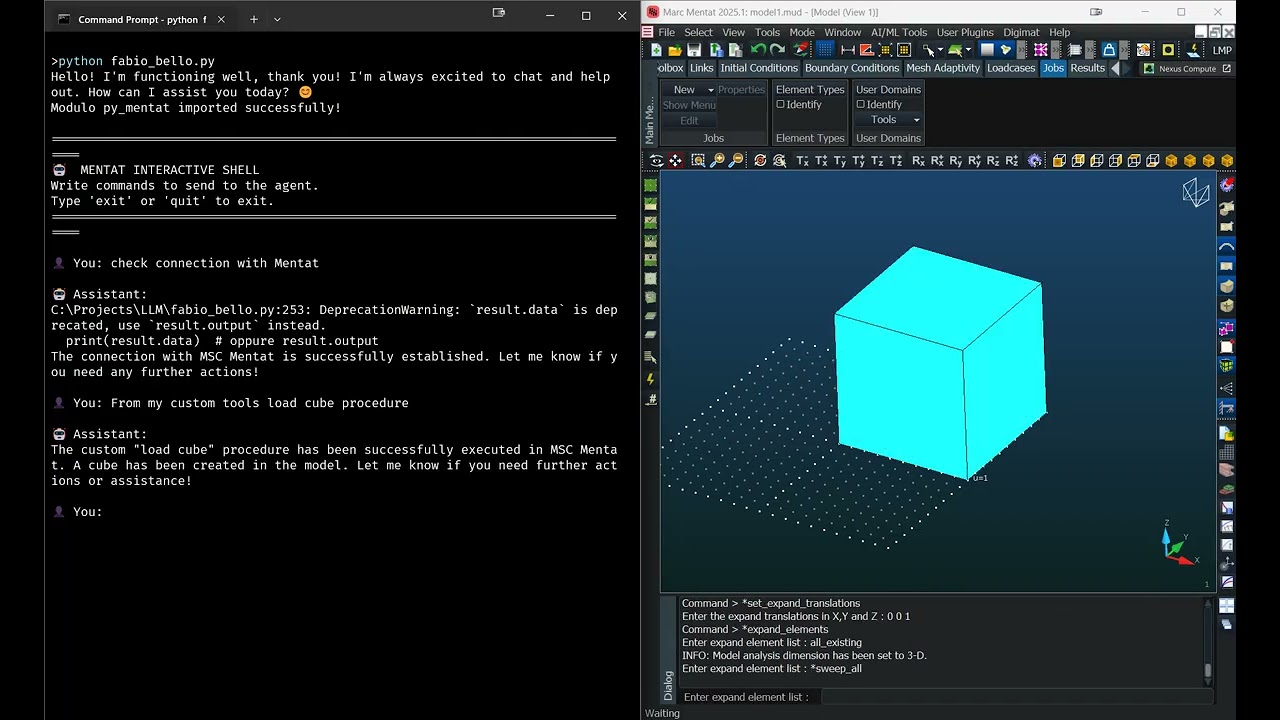1280x720 pixels.
Task: Click the cyan cube in the model view
Action: (940, 362)
